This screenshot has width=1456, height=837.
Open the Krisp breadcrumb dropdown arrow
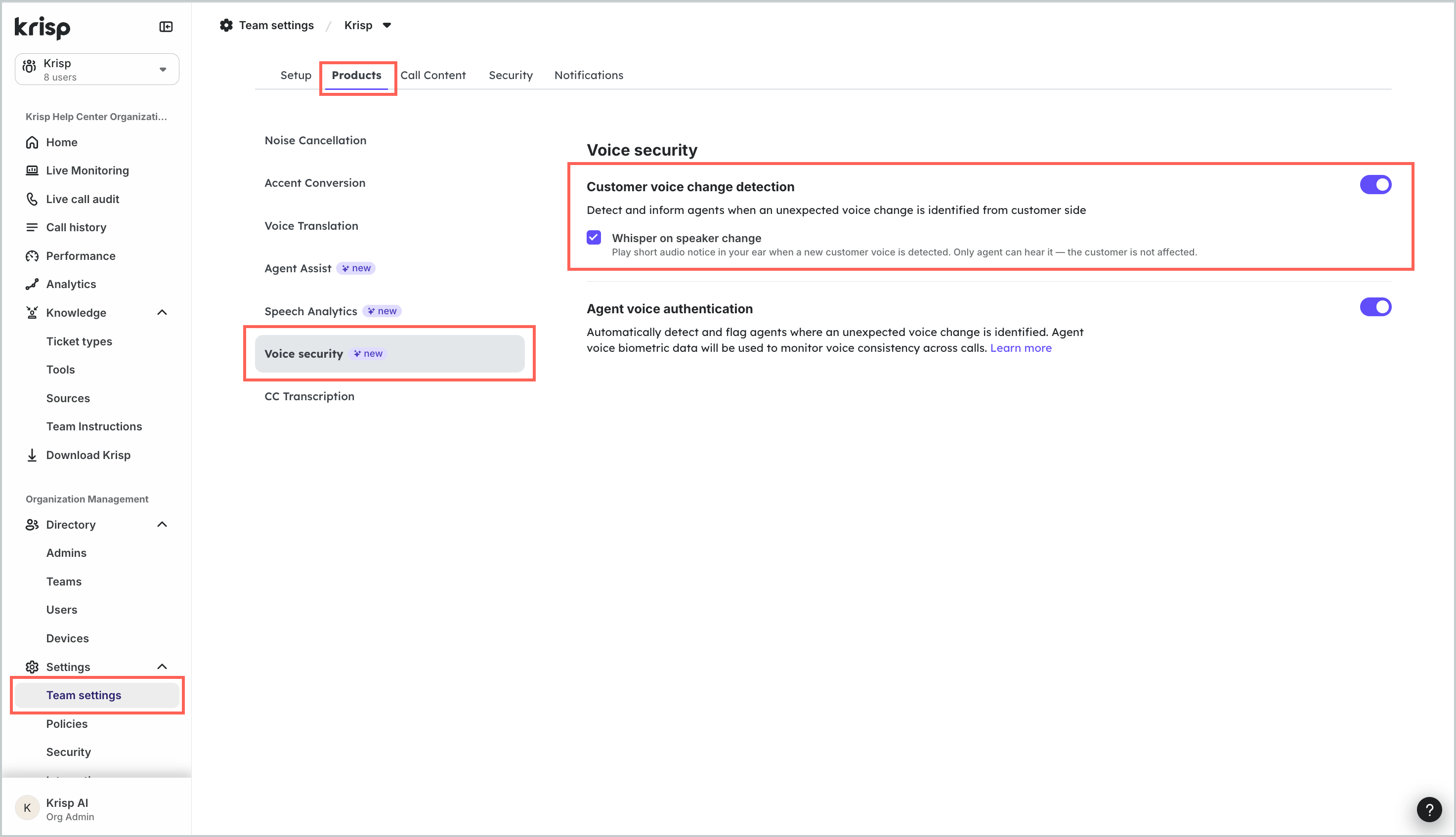point(387,25)
